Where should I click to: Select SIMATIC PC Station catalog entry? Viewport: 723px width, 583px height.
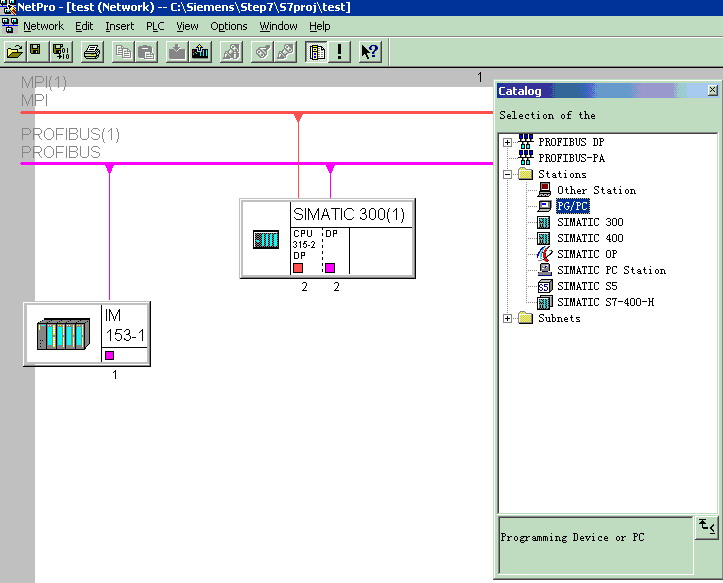tap(610, 270)
